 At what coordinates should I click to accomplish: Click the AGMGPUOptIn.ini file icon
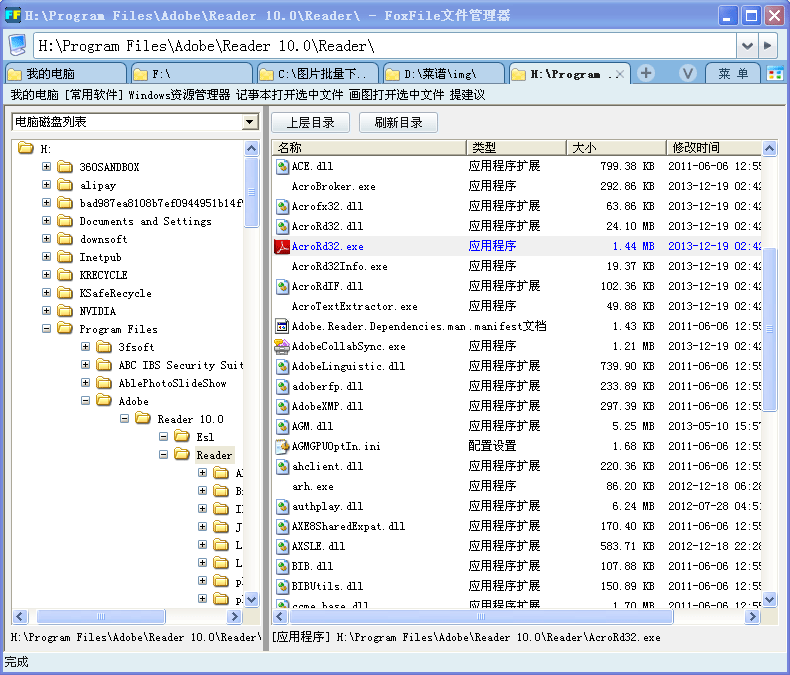(x=283, y=446)
